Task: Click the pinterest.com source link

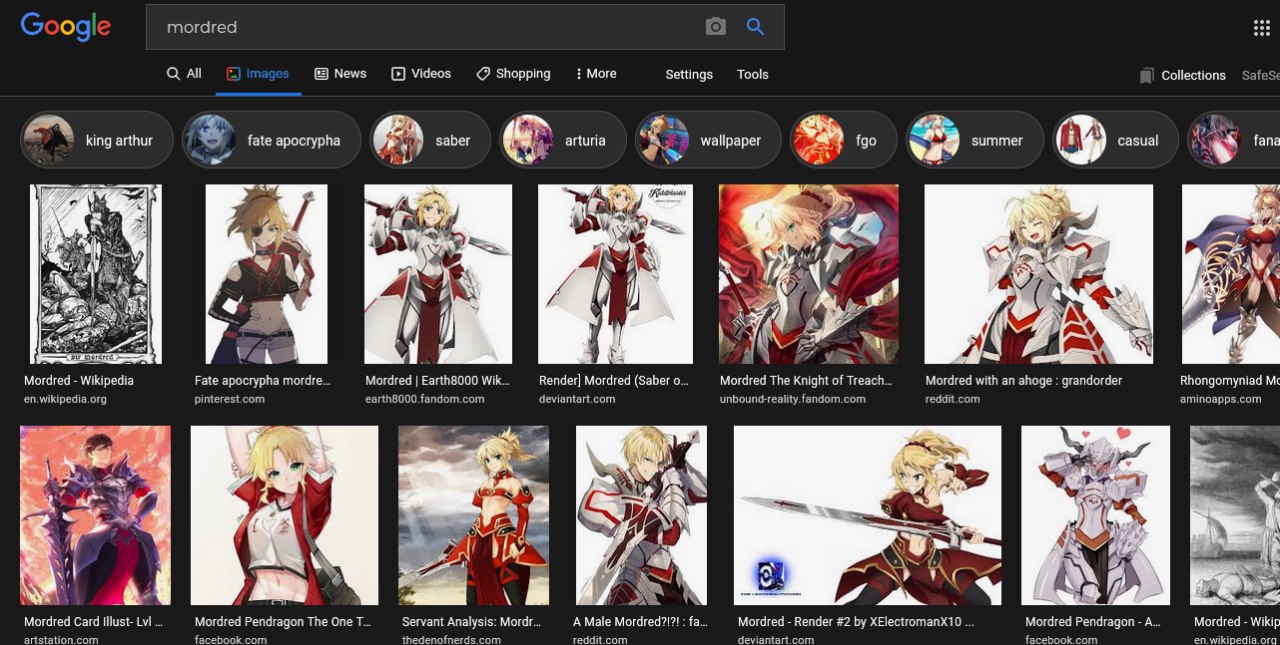Action: coord(229,399)
